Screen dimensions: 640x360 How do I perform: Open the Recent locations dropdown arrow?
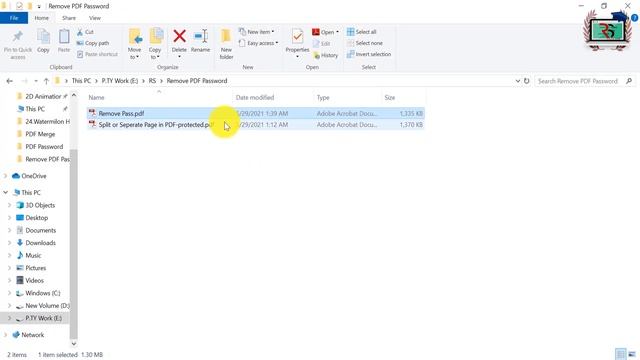pyautogui.click(x=36, y=81)
